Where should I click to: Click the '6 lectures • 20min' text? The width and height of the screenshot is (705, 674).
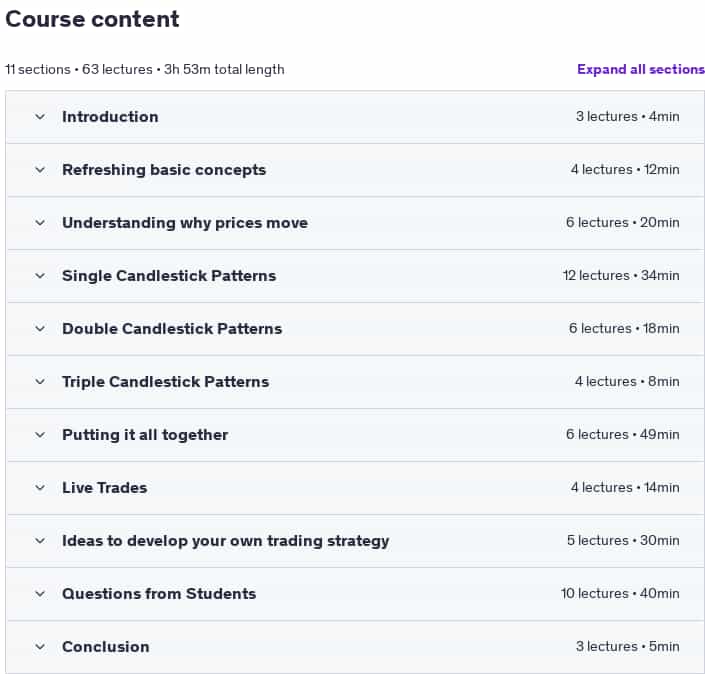[623, 223]
